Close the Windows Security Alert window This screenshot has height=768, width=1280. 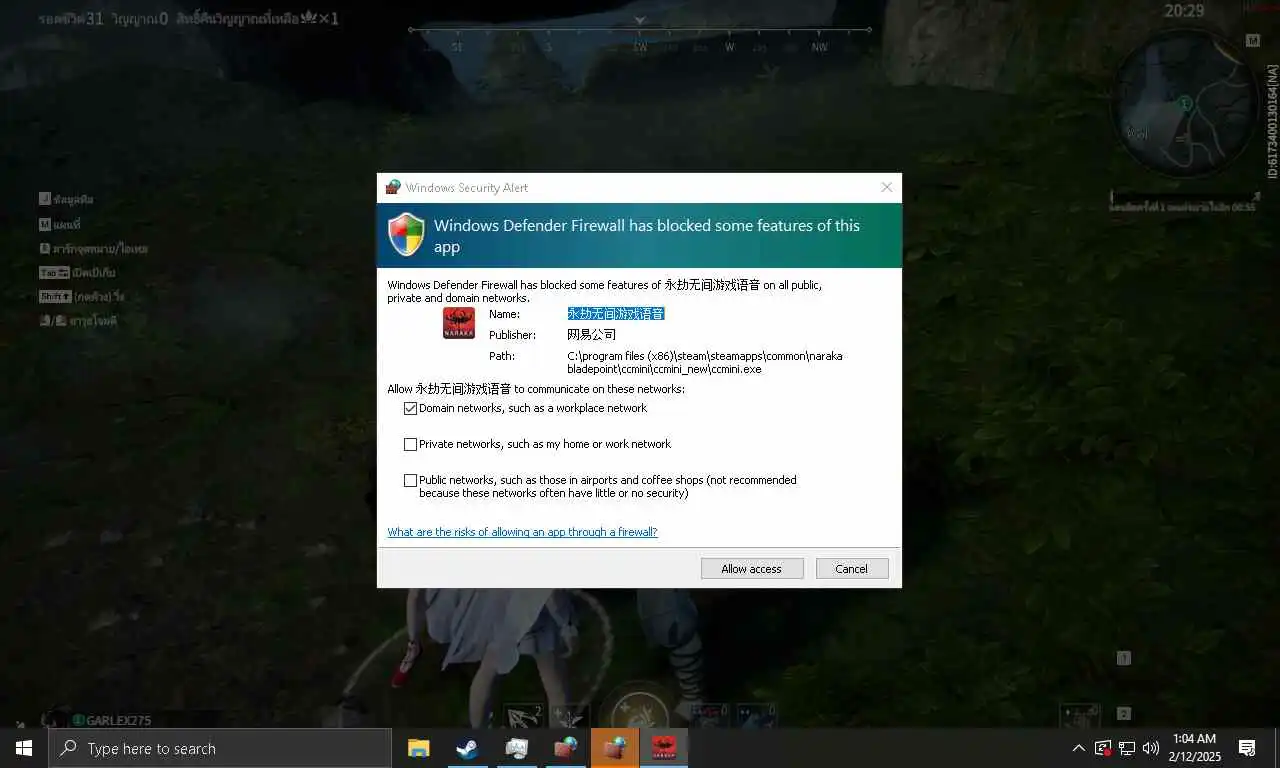pos(886,187)
